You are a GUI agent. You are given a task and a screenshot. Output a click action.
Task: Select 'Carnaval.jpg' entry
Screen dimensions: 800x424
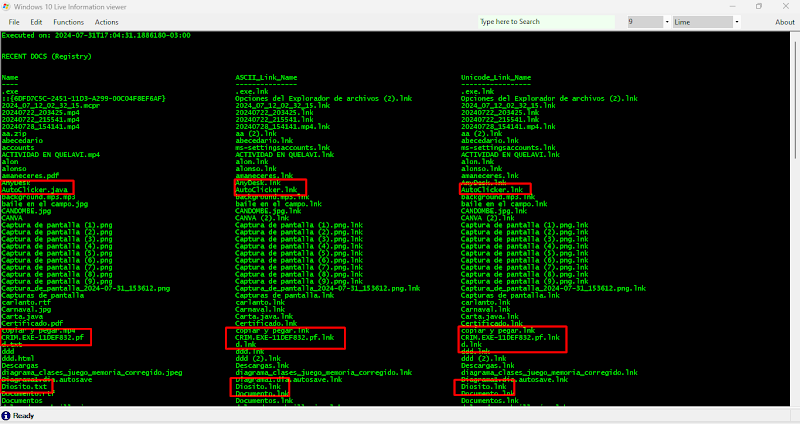pyautogui.click(x=26, y=309)
